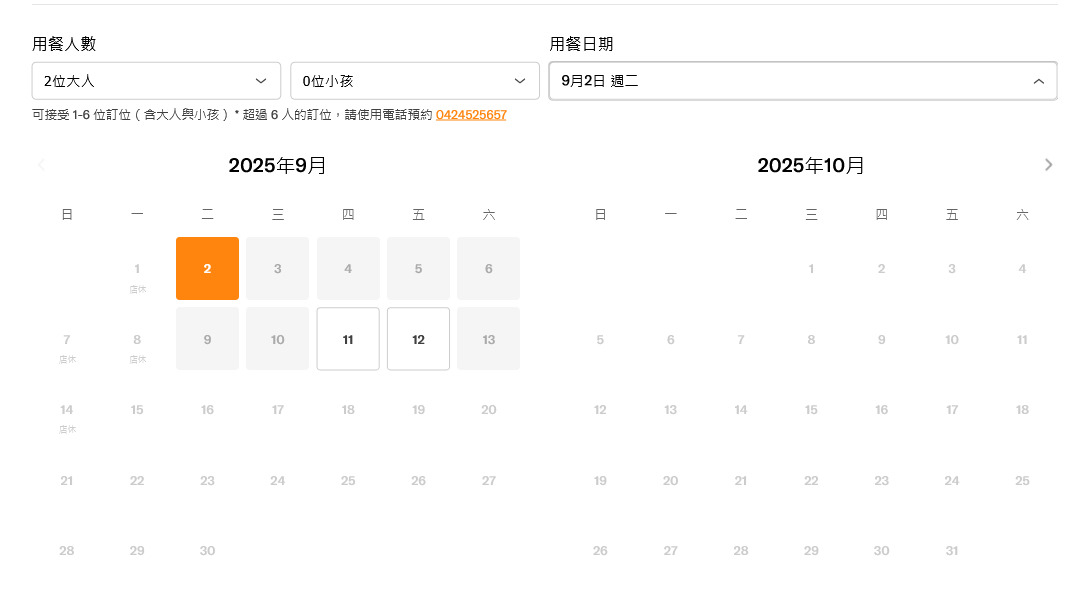The image size is (1070, 598).
Task: Open the children count dropdown
Action: (414, 81)
